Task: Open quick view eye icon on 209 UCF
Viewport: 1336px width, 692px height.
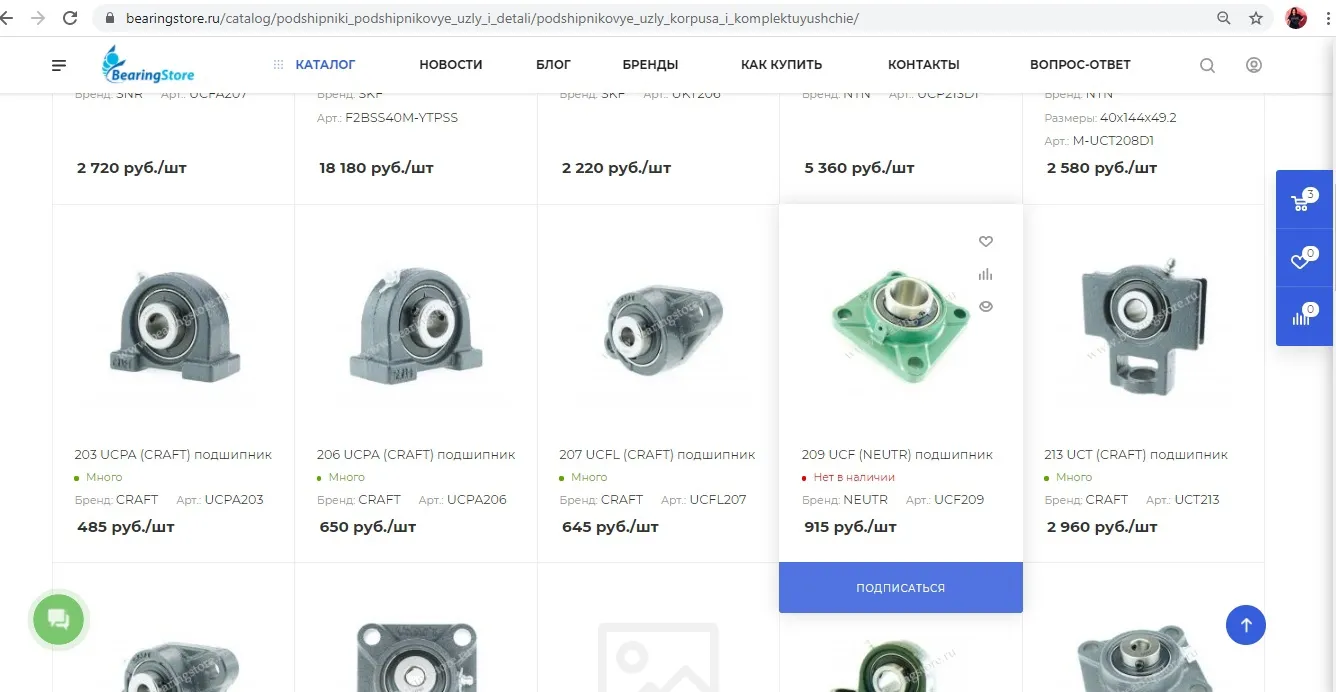Action: coord(985,307)
